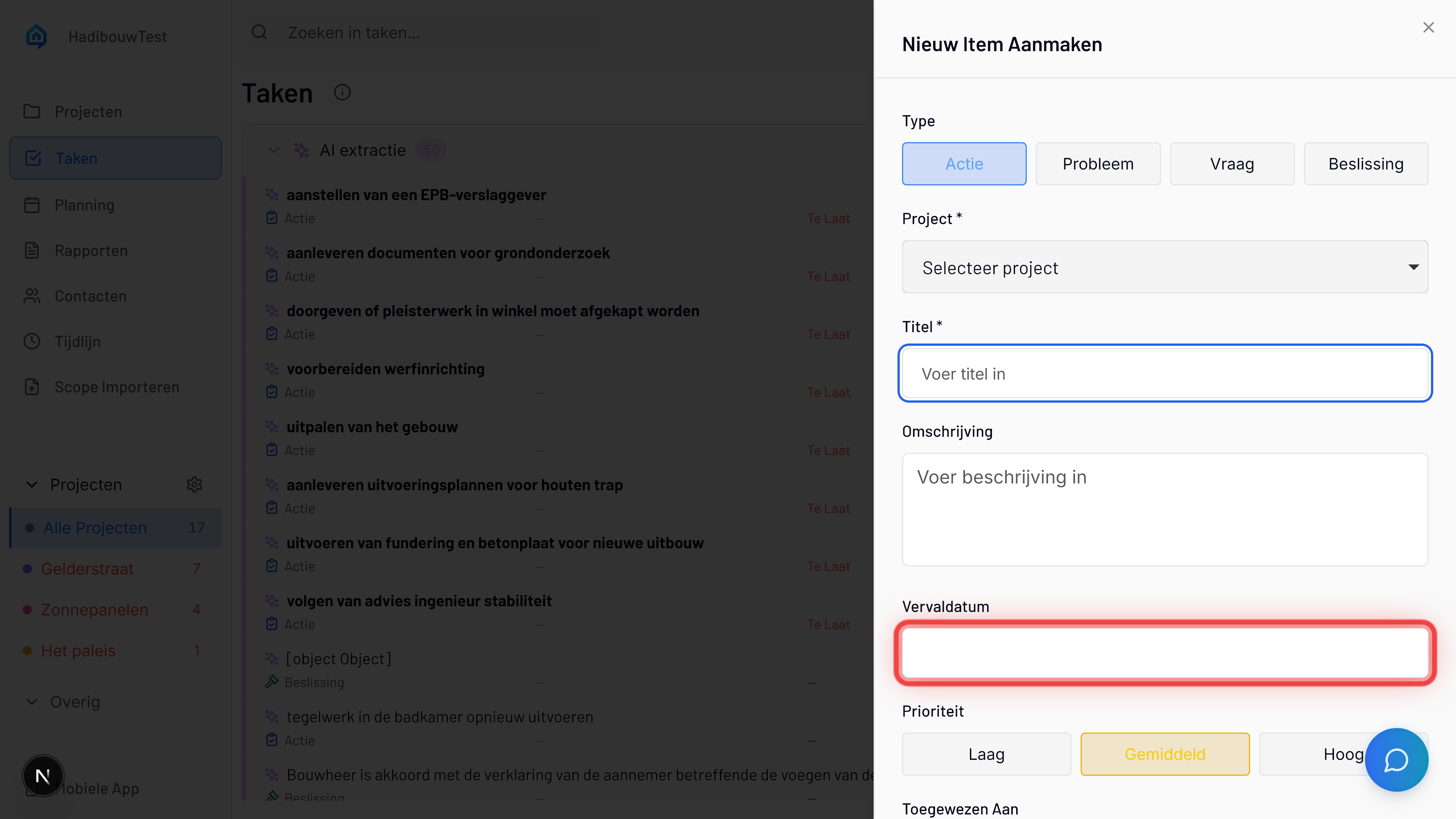Image resolution: width=1456 pixels, height=819 pixels.
Task: Click the info icon next to Taken
Action: tap(342, 92)
